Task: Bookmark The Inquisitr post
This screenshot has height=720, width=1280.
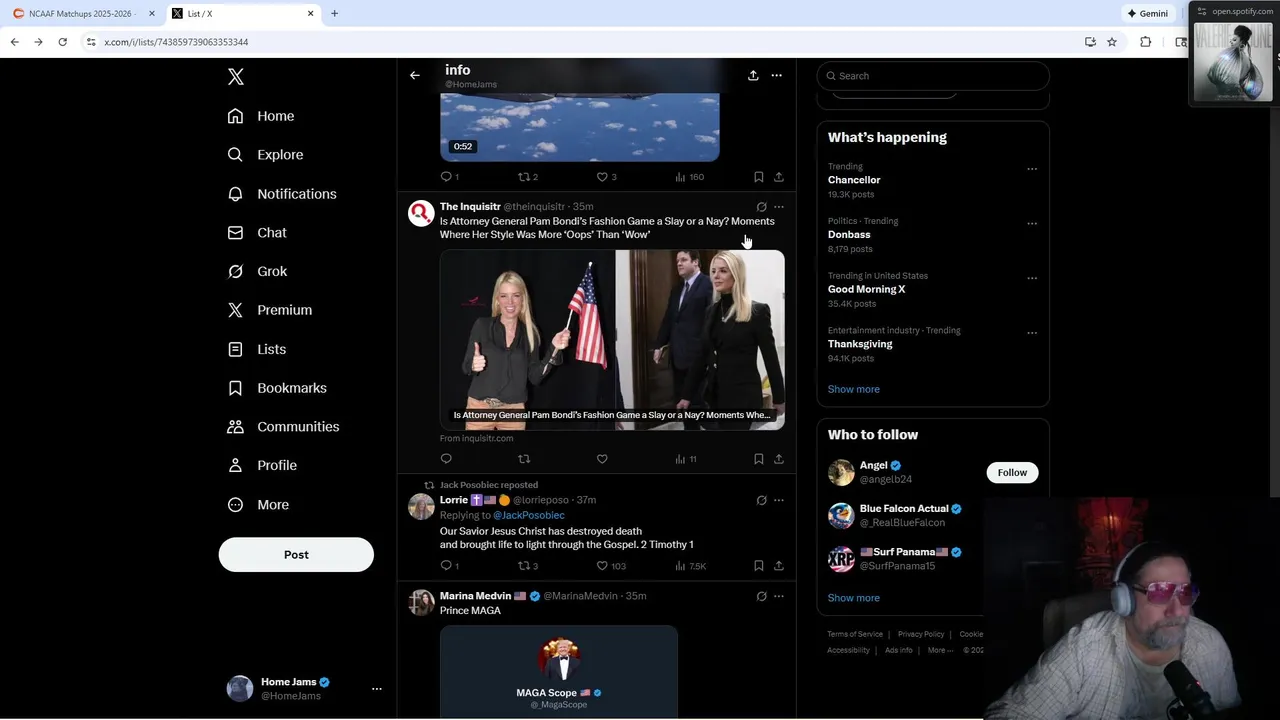Action: (758, 459)
